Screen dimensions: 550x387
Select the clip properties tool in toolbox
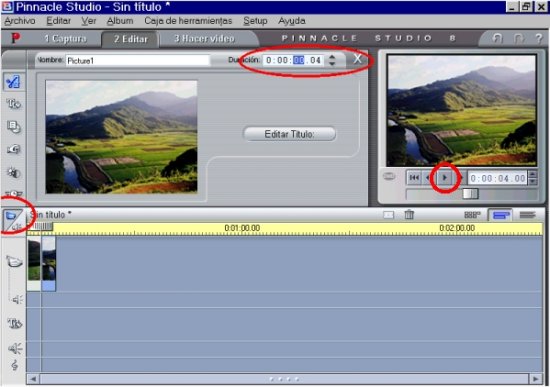click(x=13, y=82)
